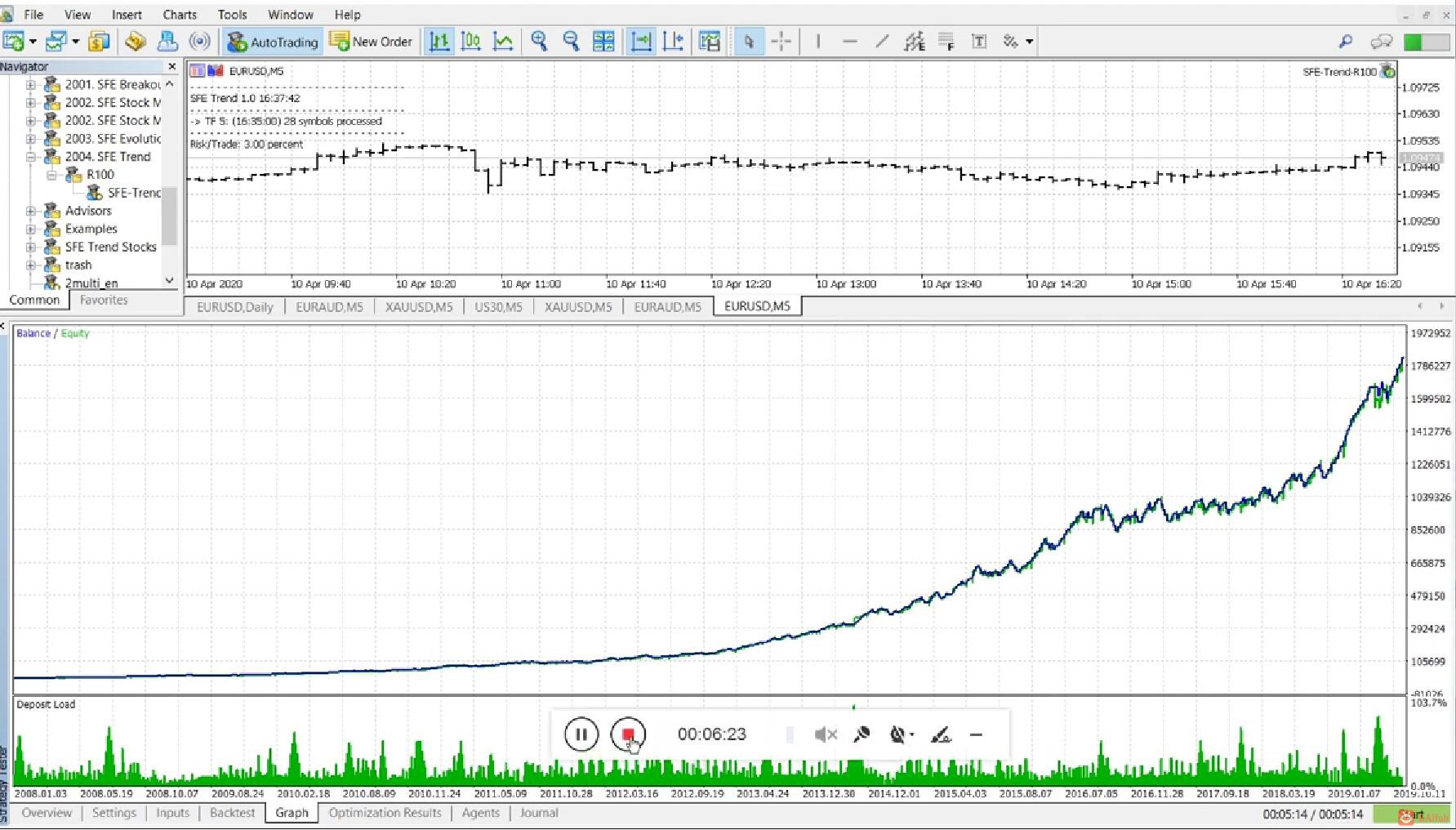Open the Market Watch dollar icon

click(x=99, y=41)
